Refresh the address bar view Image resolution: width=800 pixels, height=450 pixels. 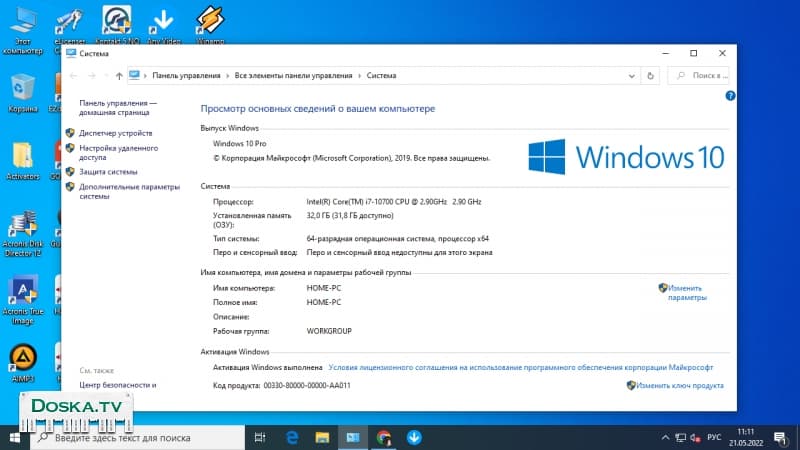tap(651, 75)
